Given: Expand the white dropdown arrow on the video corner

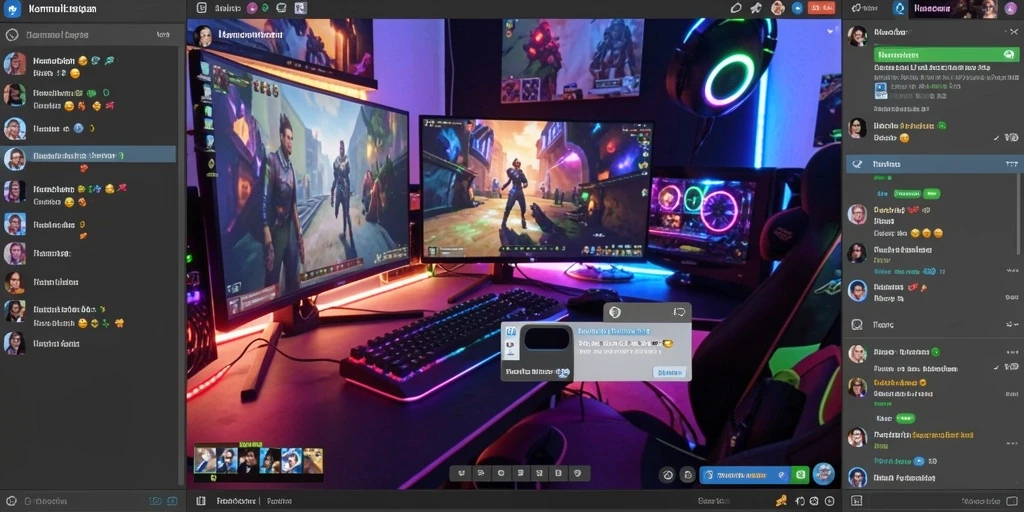Looking at the screenshot, I should pos(831,30).
